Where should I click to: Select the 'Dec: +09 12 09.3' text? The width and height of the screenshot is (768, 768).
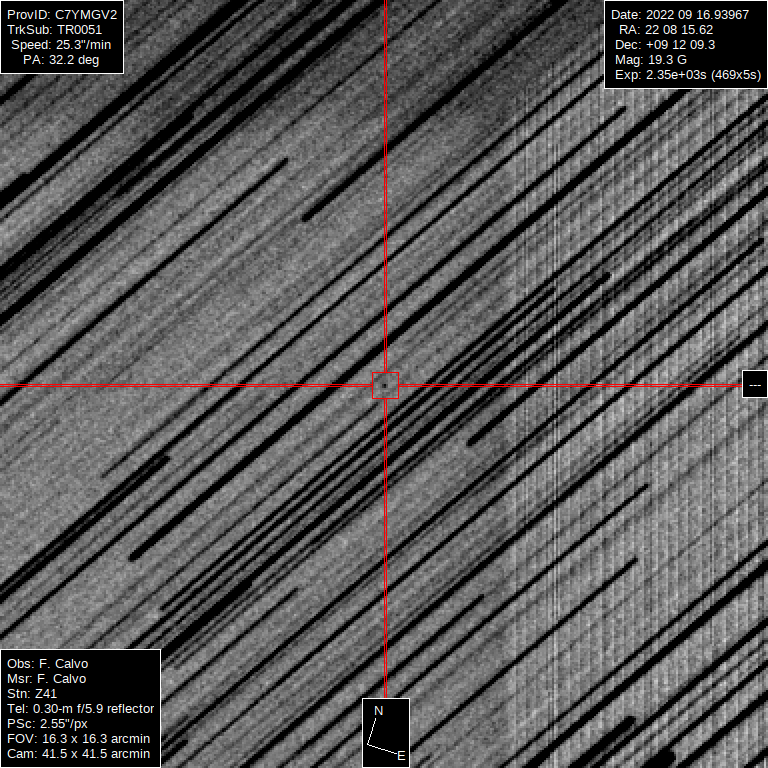pos(665,45)
